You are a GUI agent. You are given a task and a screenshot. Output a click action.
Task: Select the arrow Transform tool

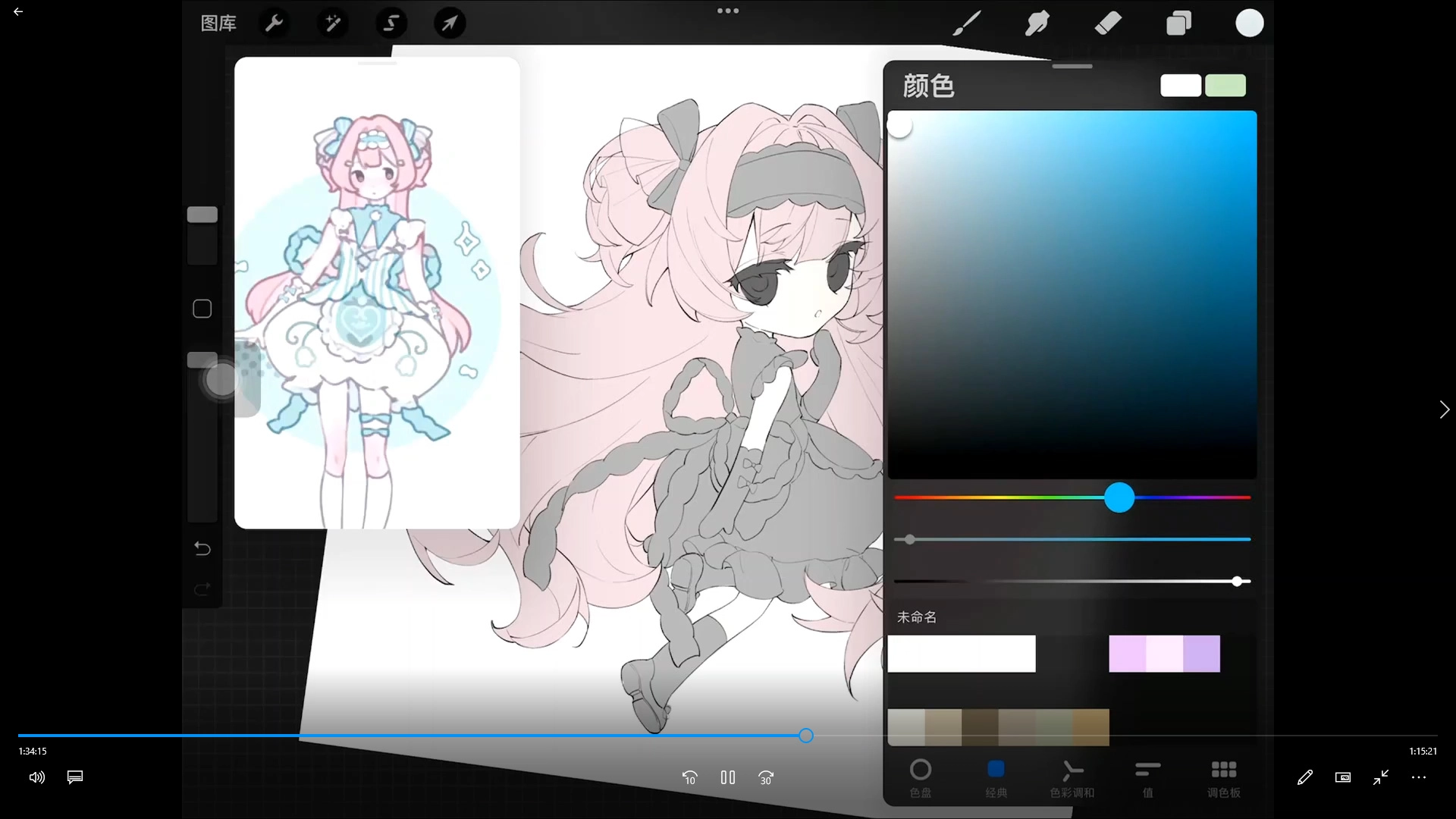450,24
